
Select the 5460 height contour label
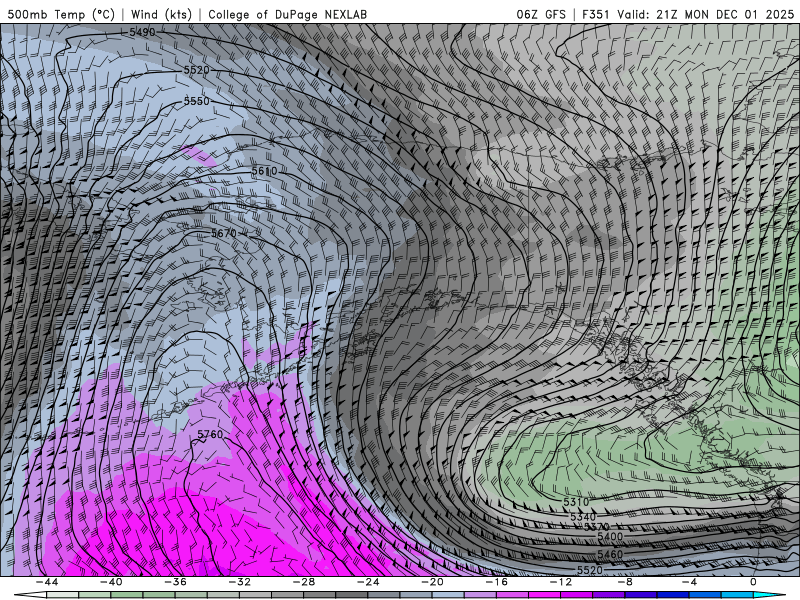click(x=610, y=554)
